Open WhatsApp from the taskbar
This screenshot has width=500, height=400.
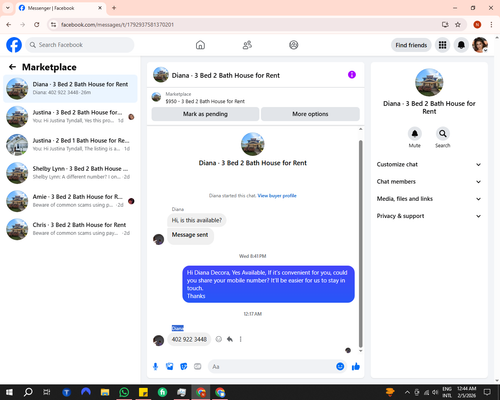click(124, 392)
